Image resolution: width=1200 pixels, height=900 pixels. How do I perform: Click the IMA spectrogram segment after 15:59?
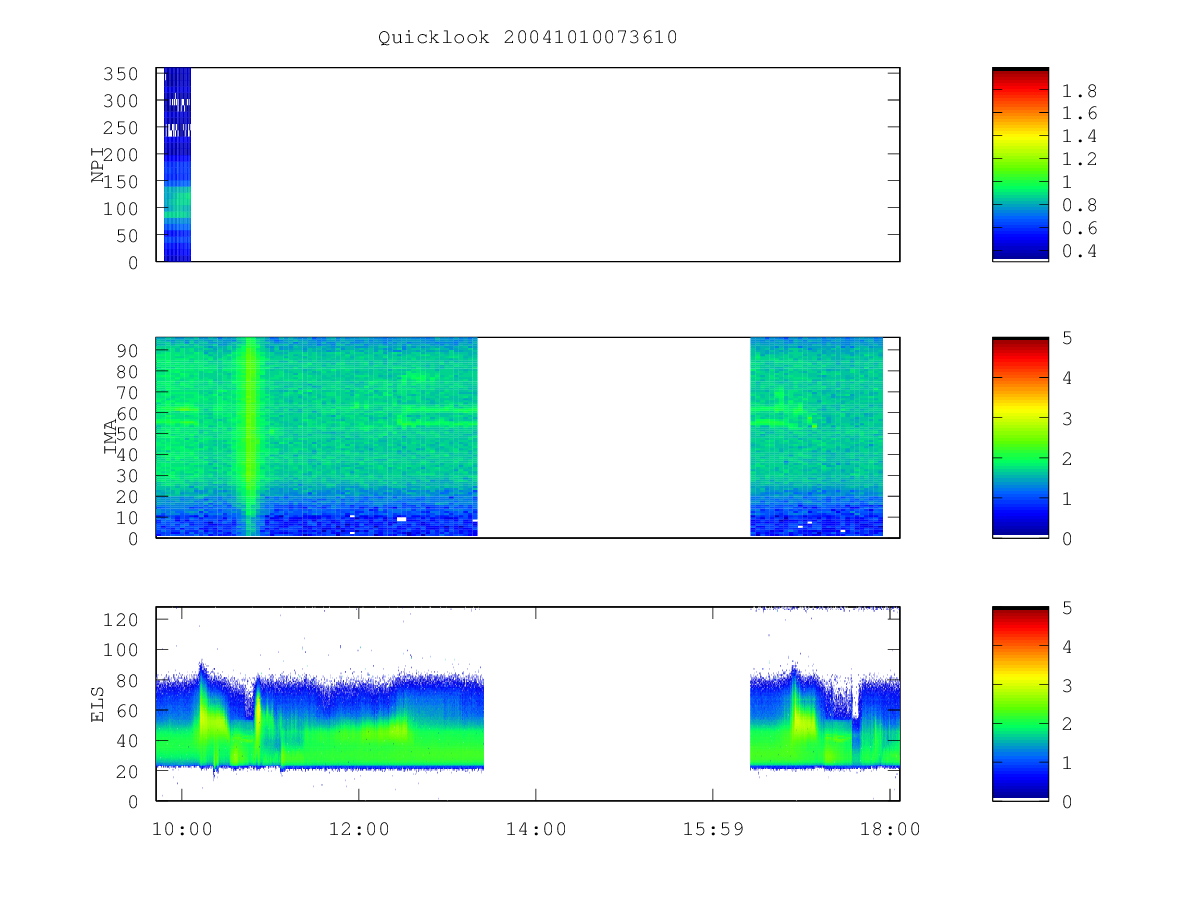(x=816, y=437)
